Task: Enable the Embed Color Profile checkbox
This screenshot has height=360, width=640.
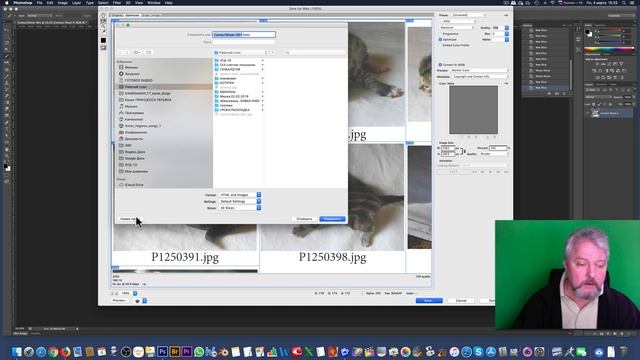Action: pos(440,45)
